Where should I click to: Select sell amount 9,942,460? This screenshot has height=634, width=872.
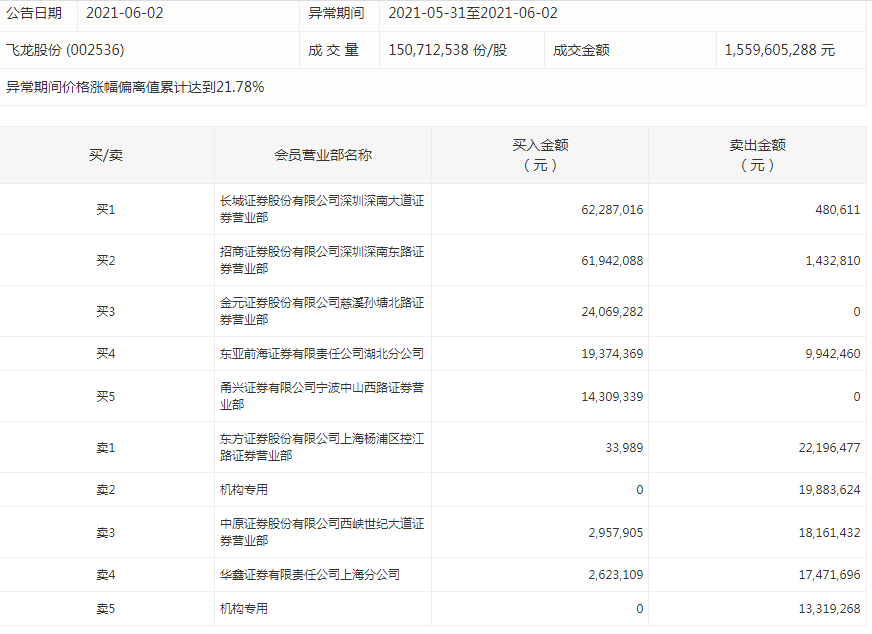(833, 354)
